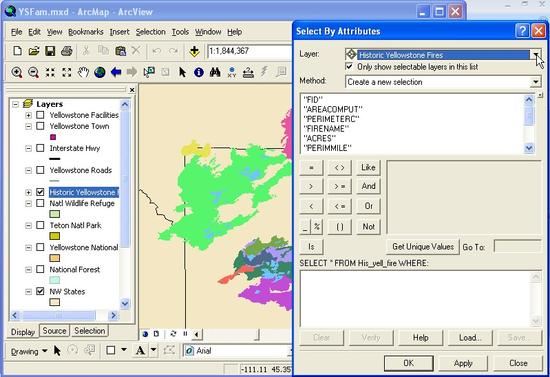Viewport: 550px width, 377px height.
Task: Open the Layer dropdown in Select By Attributes
Action: click(536, 55)
